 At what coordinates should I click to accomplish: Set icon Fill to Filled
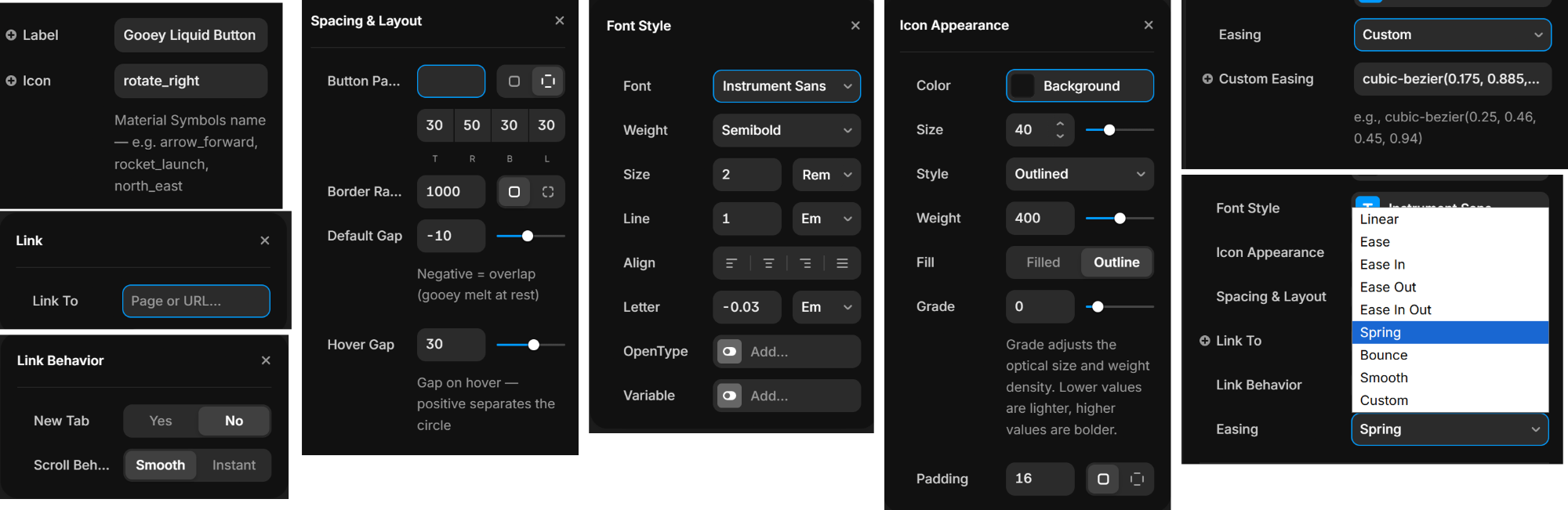pyautogui.click(x=1043, y=262)
